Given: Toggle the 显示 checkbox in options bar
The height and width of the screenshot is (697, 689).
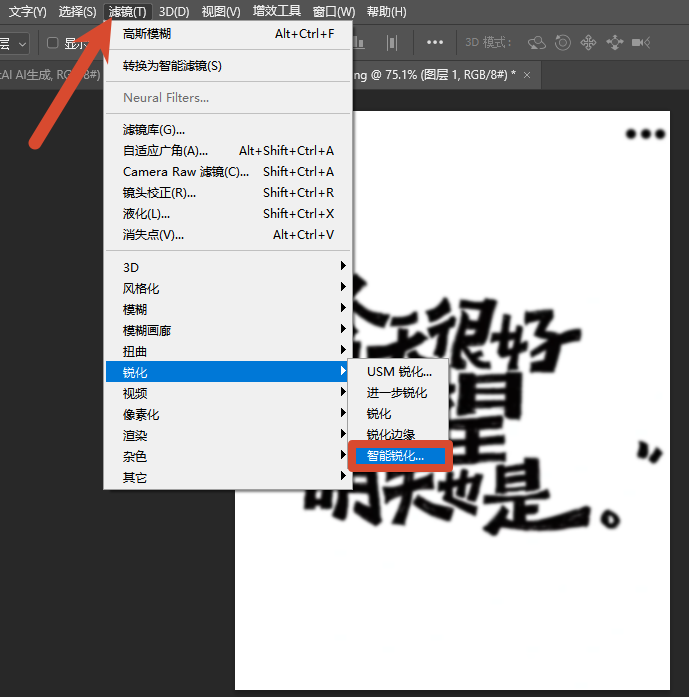Looking at the screenshot, I should 53,43.
